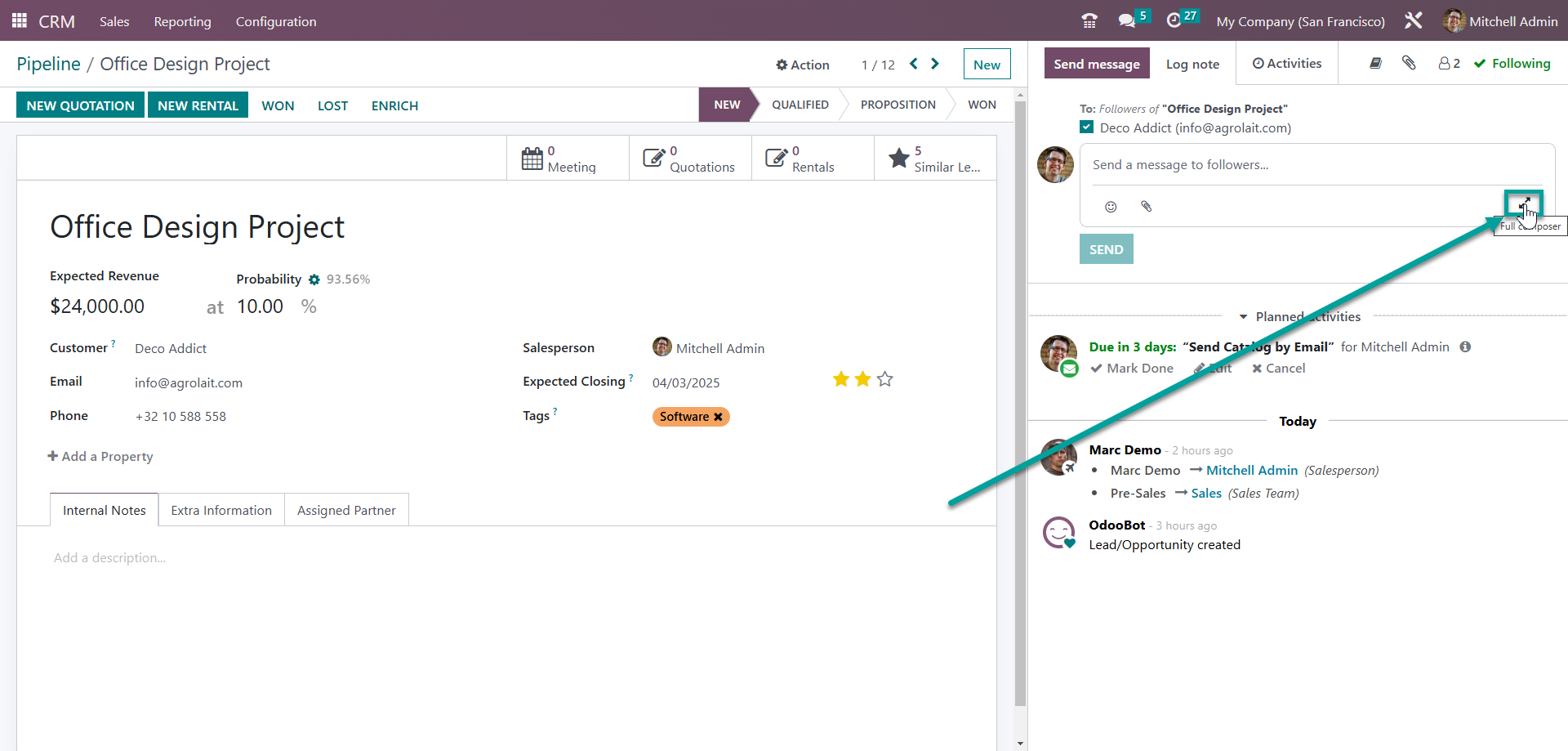Attach file via composer paperclip icon
This screenshot has width=1568, height=751.
(1147, 207)
